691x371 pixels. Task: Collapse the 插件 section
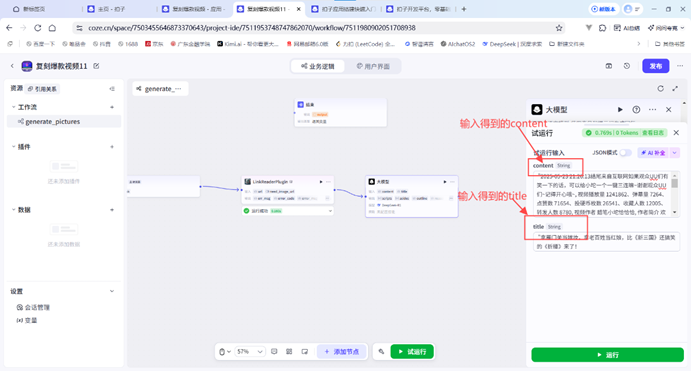click(x=13, y=147)
